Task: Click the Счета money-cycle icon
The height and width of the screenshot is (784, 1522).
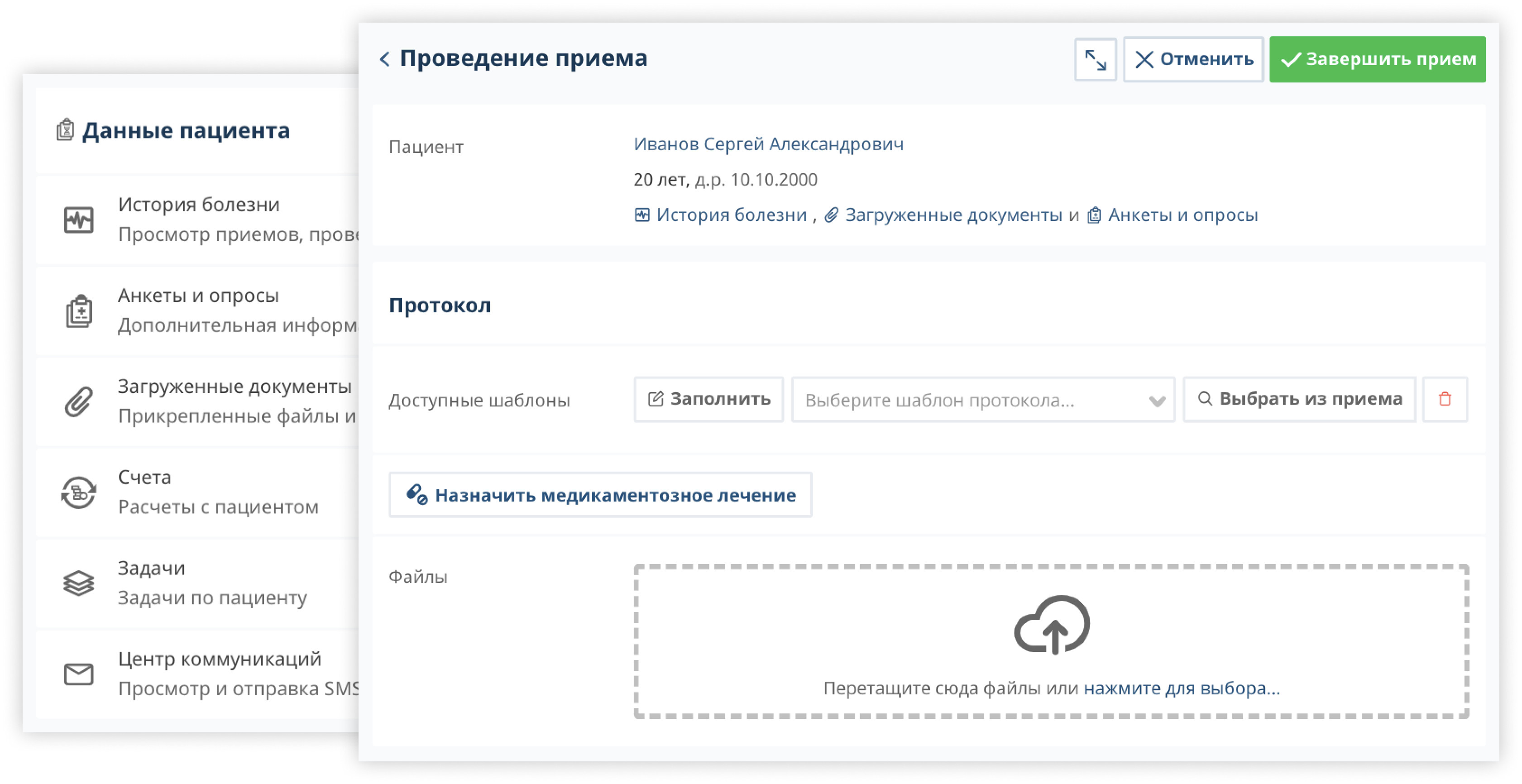Action: [x=79, y=493]
